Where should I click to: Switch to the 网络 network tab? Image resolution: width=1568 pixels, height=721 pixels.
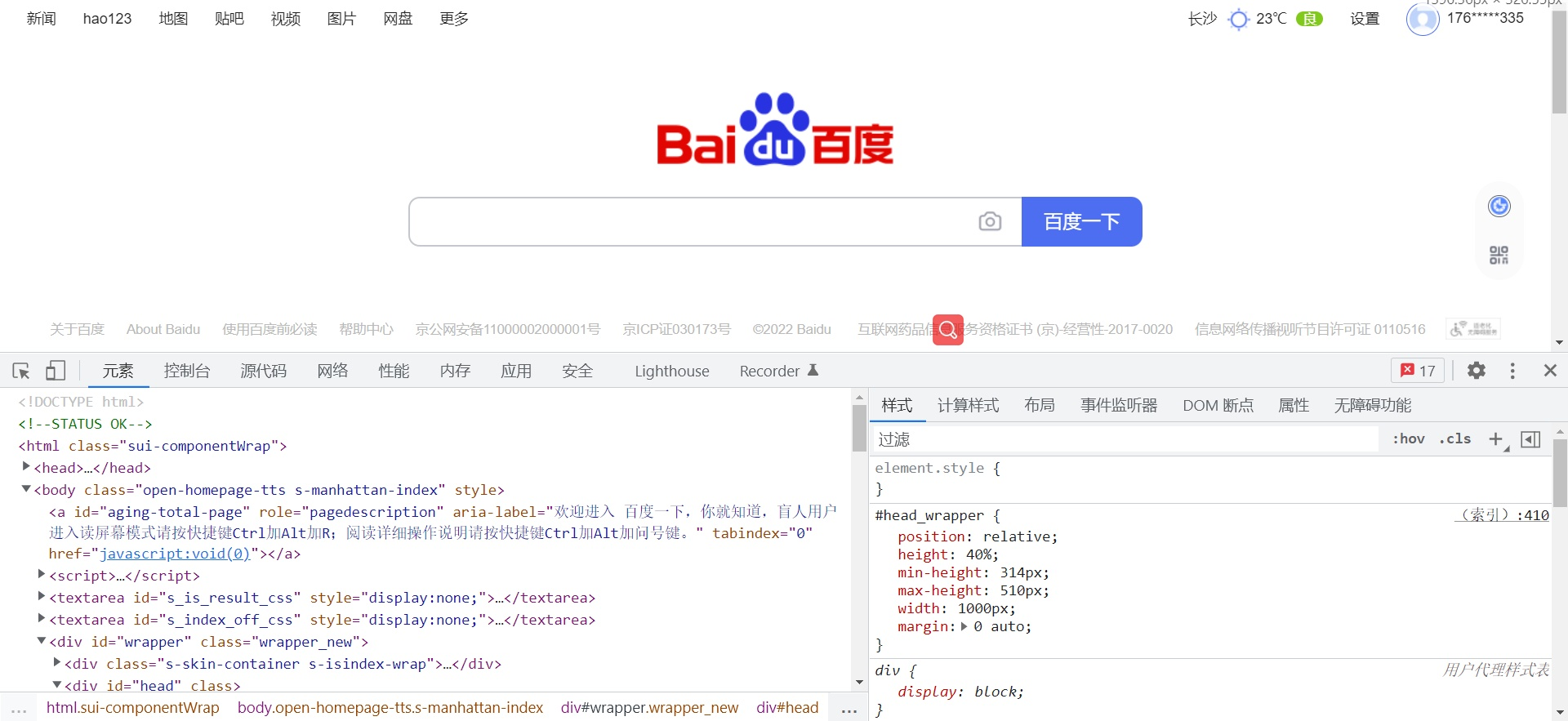(332, 371)
